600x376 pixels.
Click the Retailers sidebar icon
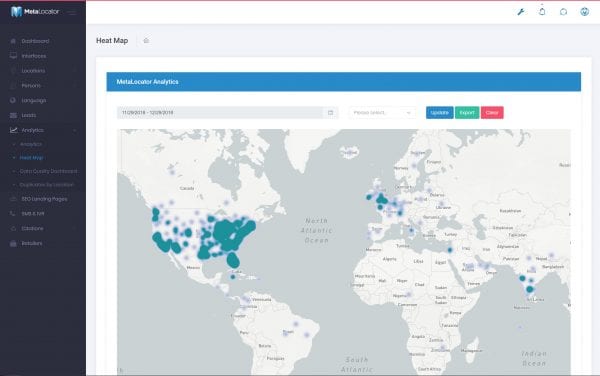pyautogui.click(x=13, y=243)
